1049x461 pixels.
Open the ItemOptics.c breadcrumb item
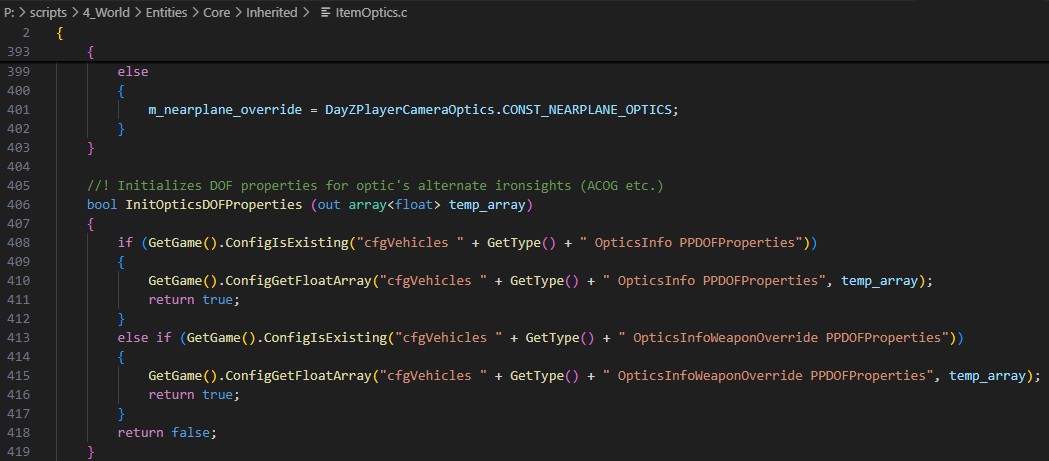point(371,13)
